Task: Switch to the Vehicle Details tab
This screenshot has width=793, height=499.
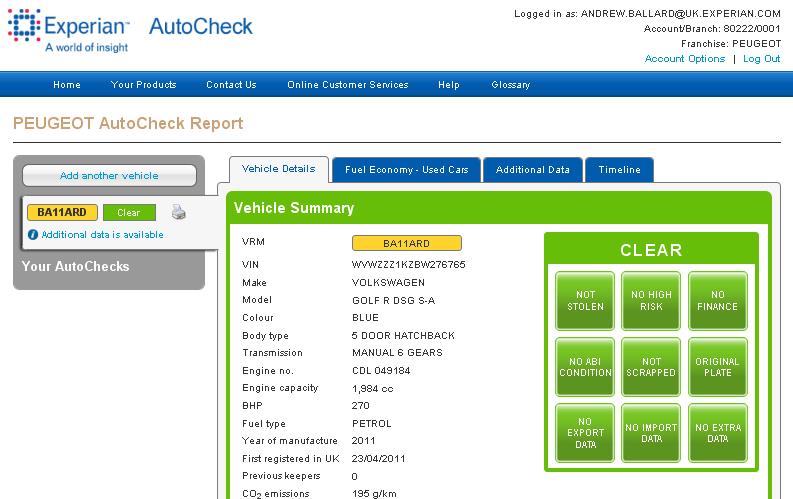Action: point(279,169)
